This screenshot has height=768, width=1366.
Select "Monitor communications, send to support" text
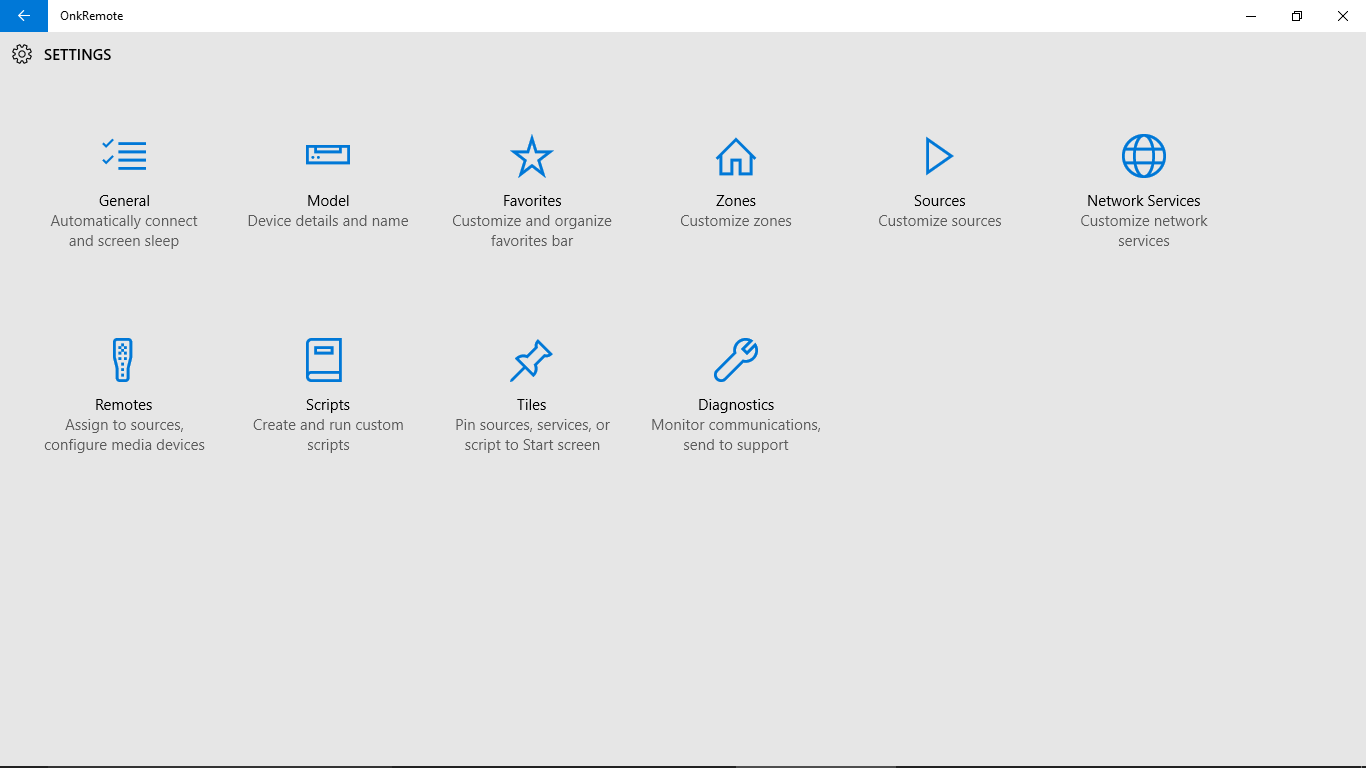point(736,435)
